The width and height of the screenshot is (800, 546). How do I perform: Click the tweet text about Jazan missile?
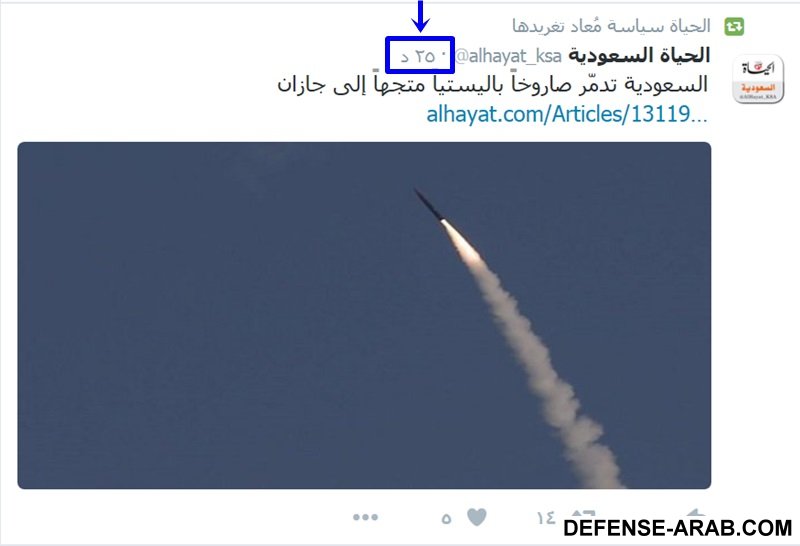pyautogui.click(x=492, y=84)
